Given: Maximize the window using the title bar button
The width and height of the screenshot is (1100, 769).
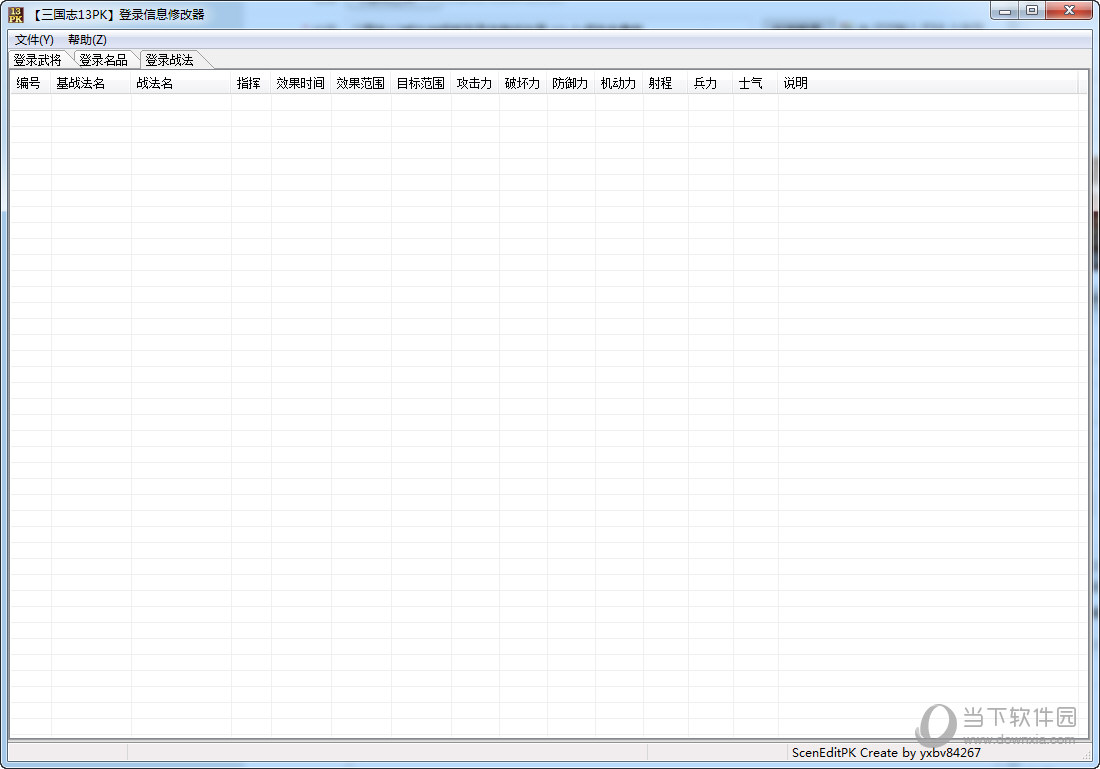Looking at the screenshot, I should pos(1031,10).
